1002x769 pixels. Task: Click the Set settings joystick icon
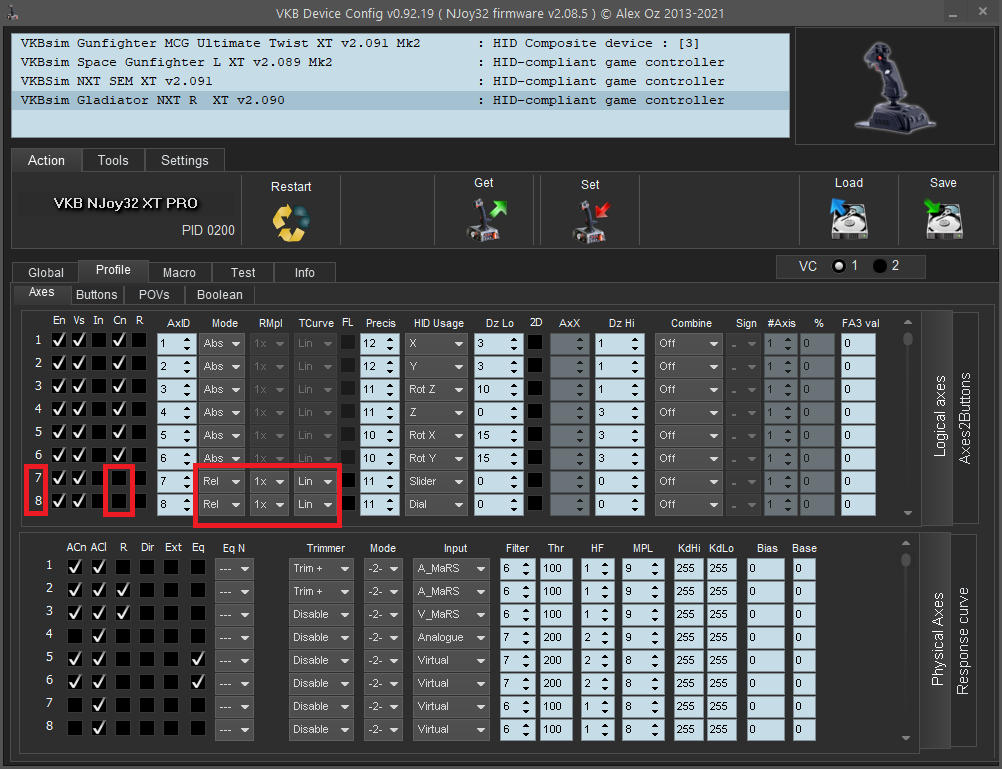click(590, 220)
